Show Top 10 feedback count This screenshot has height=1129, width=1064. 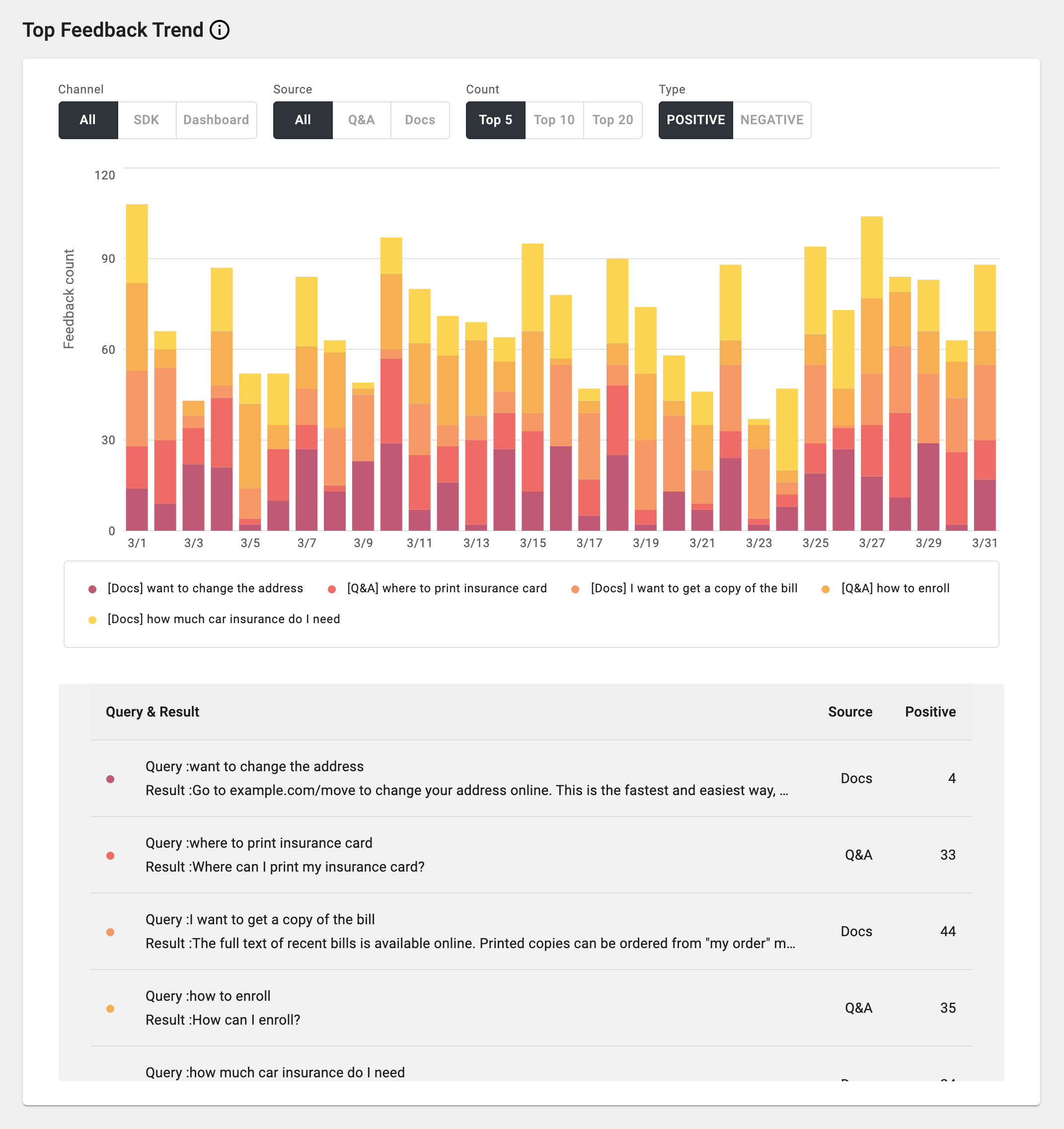point(553,120)
